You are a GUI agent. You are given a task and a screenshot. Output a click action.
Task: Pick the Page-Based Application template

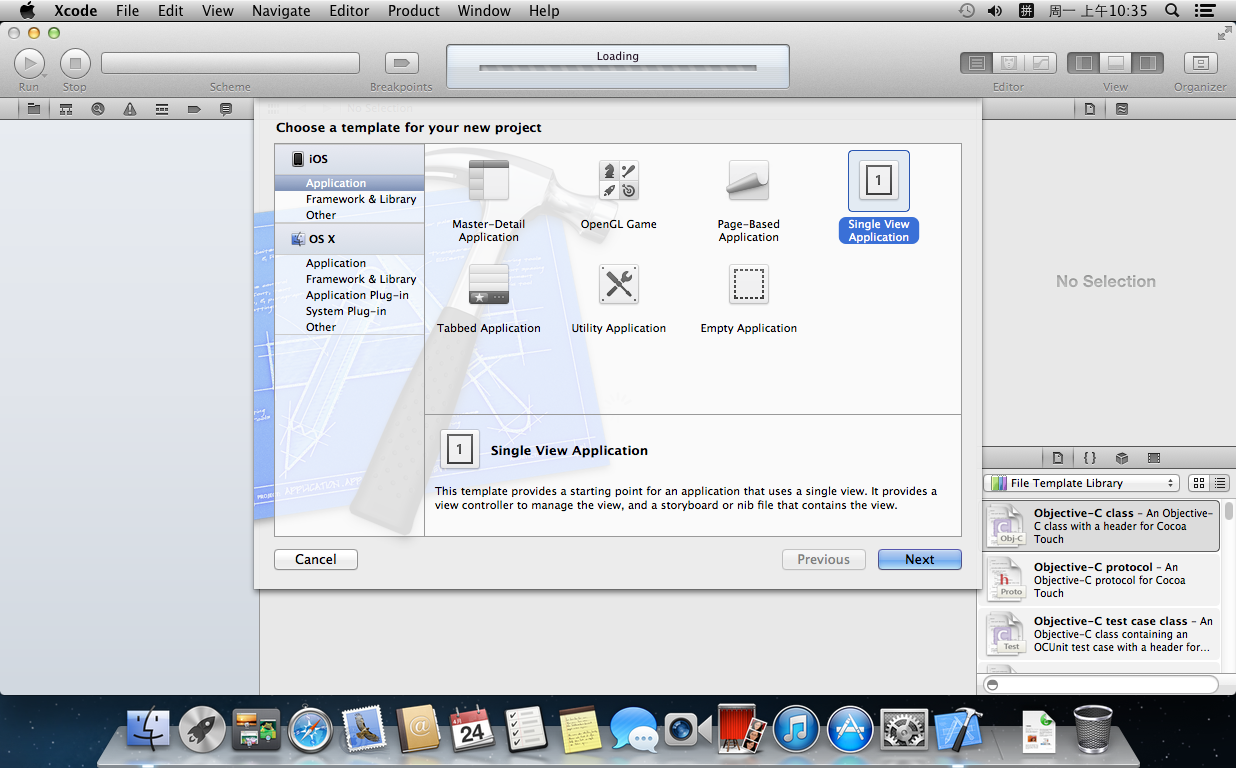(748, 180)
